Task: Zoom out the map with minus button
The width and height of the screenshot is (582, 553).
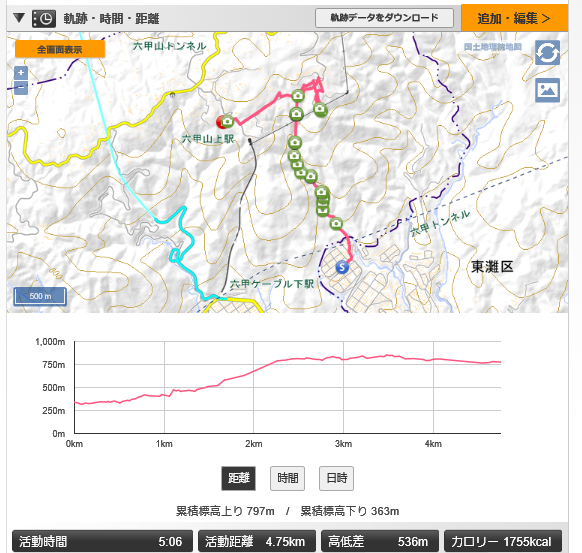Action: (21, 88)
